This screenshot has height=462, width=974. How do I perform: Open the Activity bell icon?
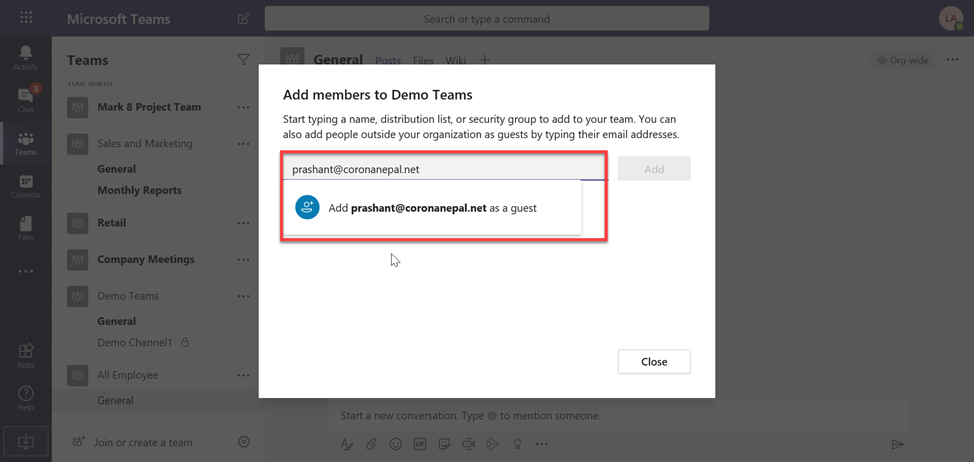pos(26,57)
